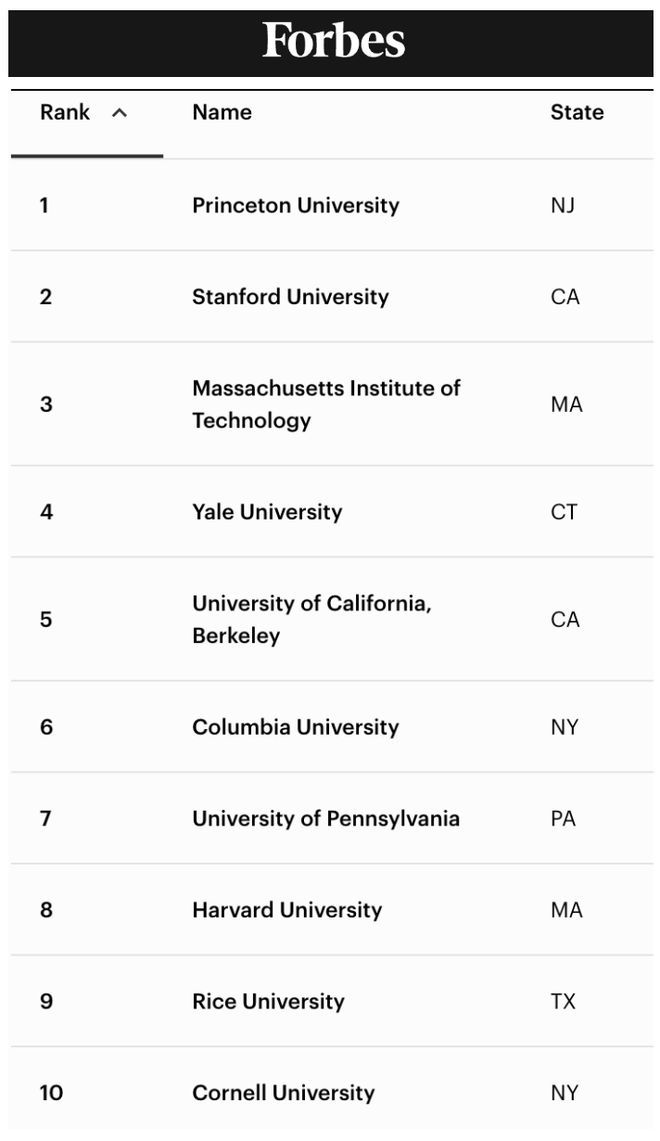This screenshot has height=1141, width=660.
Task: Toggle the Rank sort arrow
Action: (x=120, y=113)
